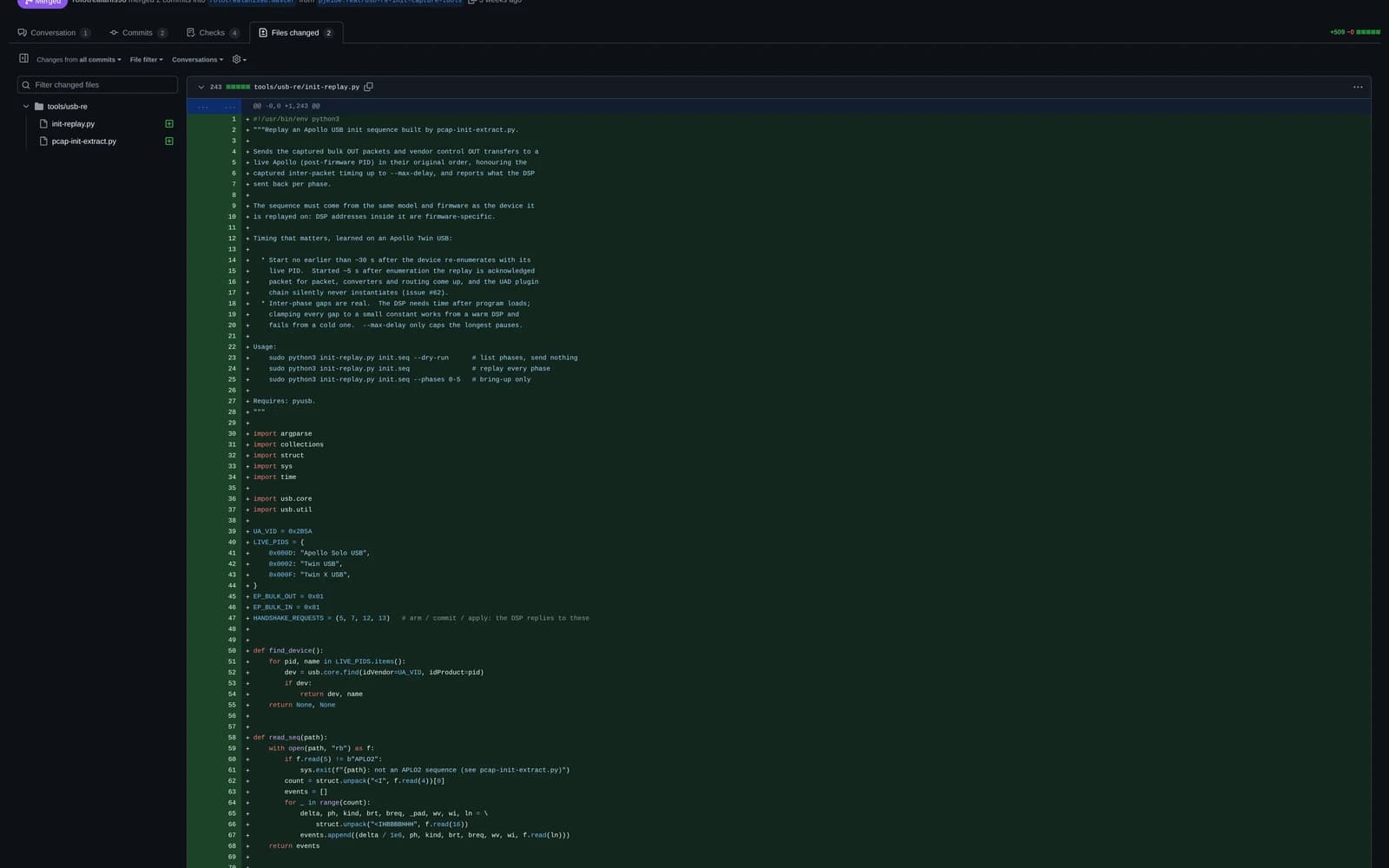Click the Checks tab icon
Viewport: 1389px width, 868px height.
[x=190, y=33]
